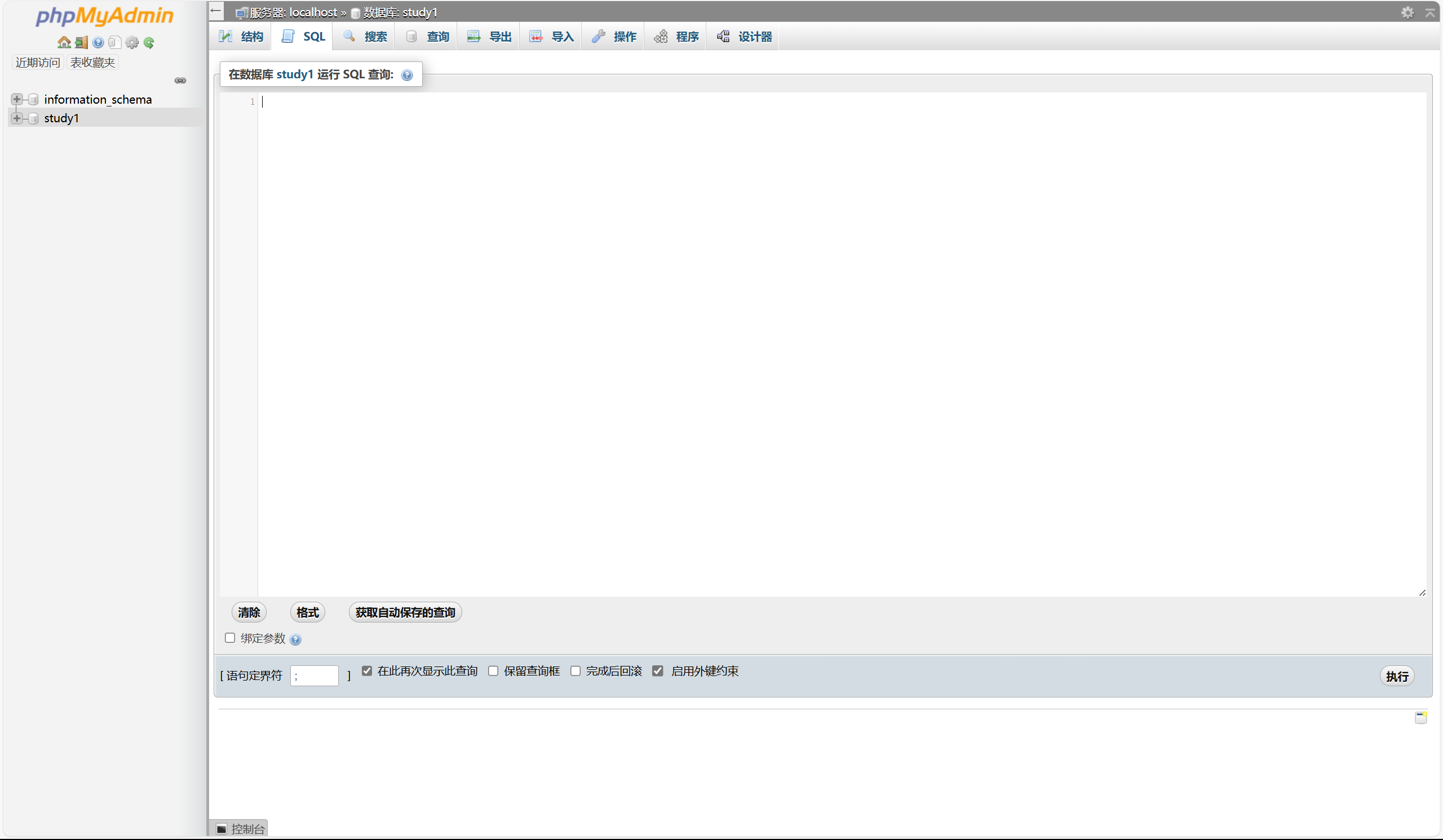
Task: Open phpMyAdmin documentation help icon
Action: click(98, 42)
